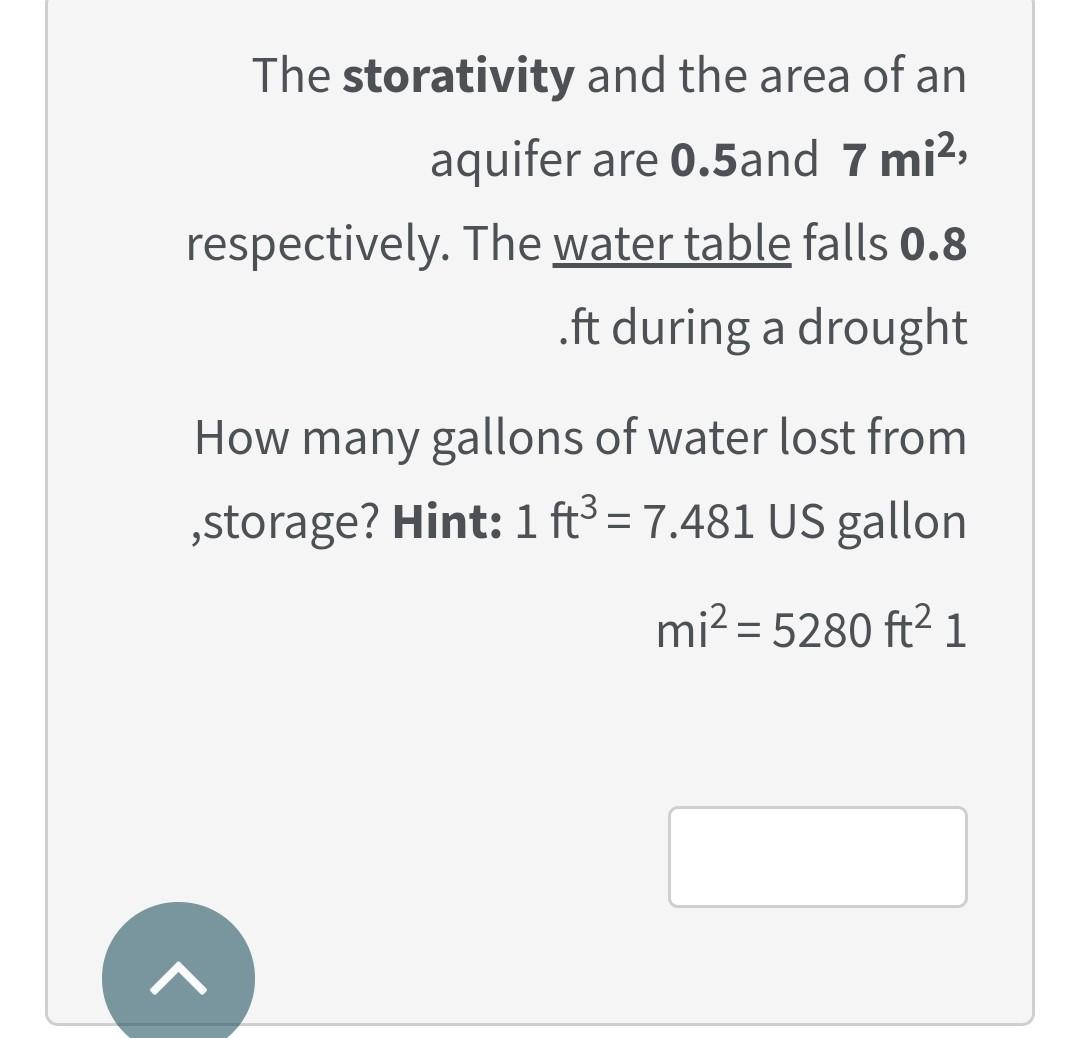The height and width of the screenshot is (1038, 1080).
Task: Click the Hint label in the question
Action: 444,520
